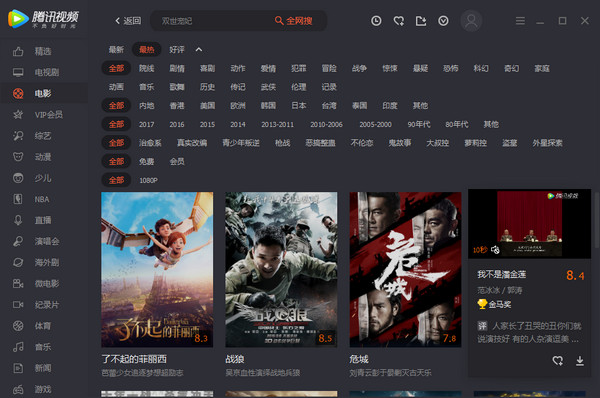This screenshot has width=600, height=398.
Task: Open NBA in sidebar
Action: [42, 199]
